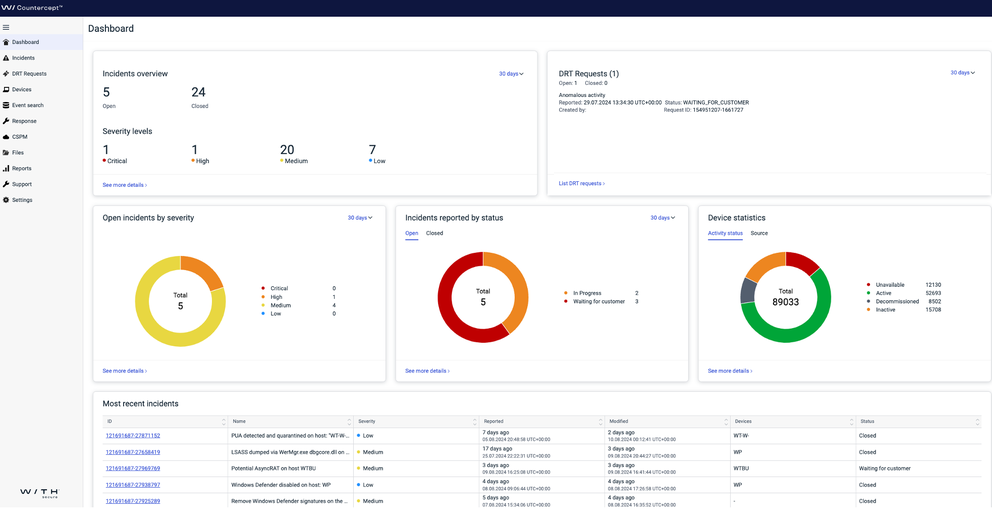This screenshot has width=992, height=525.
Task: Select the Event search sidebar icon
Action: click(6, 105)
